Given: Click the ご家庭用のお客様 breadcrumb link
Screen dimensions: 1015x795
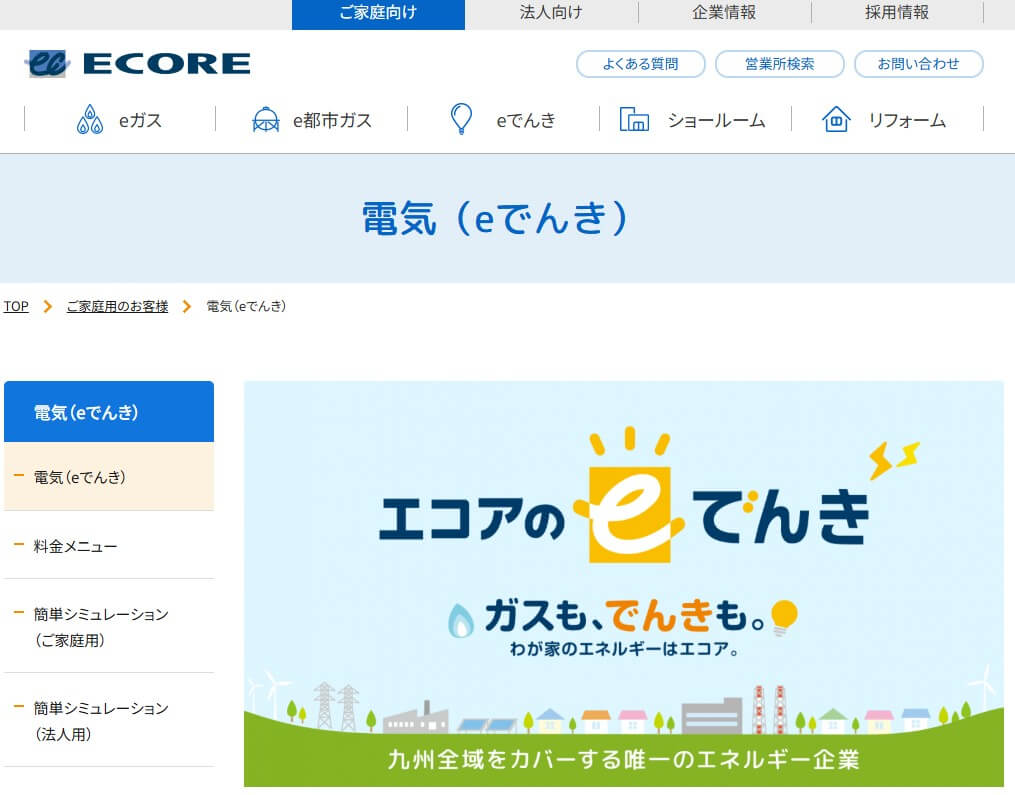Looking at the screenshot, I should click(x=117, y=306).
